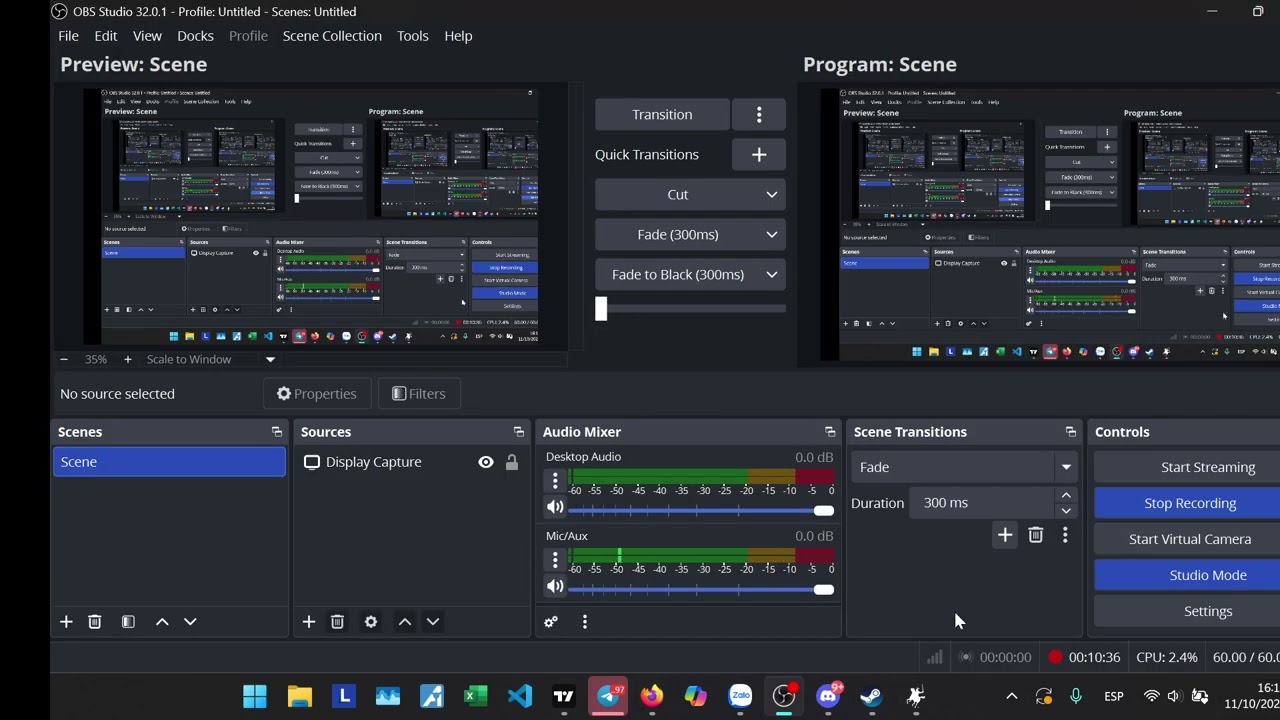Open source properties gear in Sources dock

click(371, 622)
